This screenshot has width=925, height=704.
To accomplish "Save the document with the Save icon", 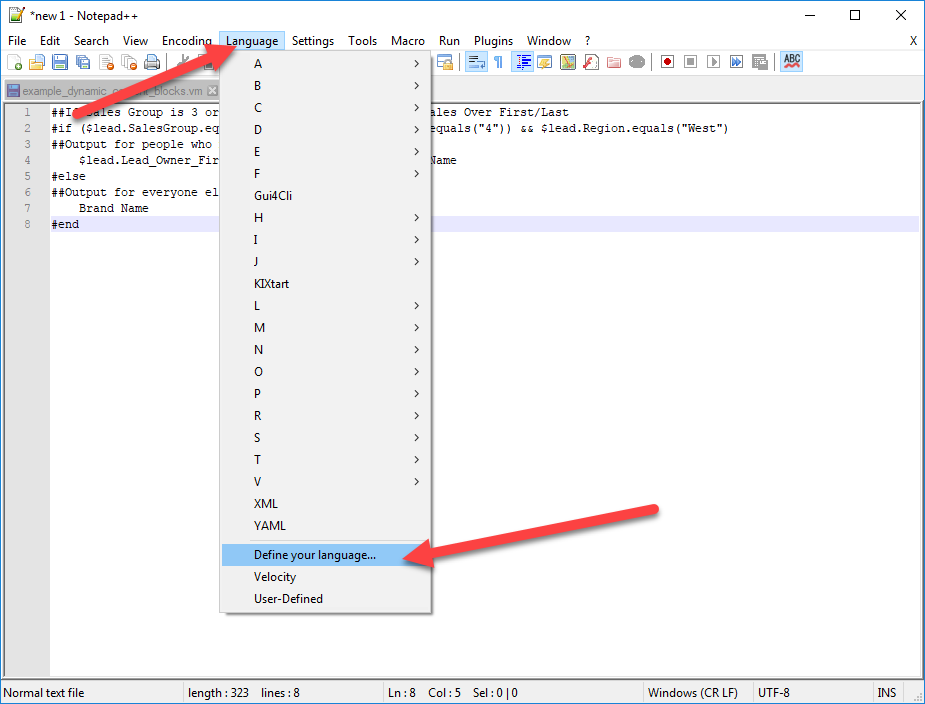I will click(60, 62).
